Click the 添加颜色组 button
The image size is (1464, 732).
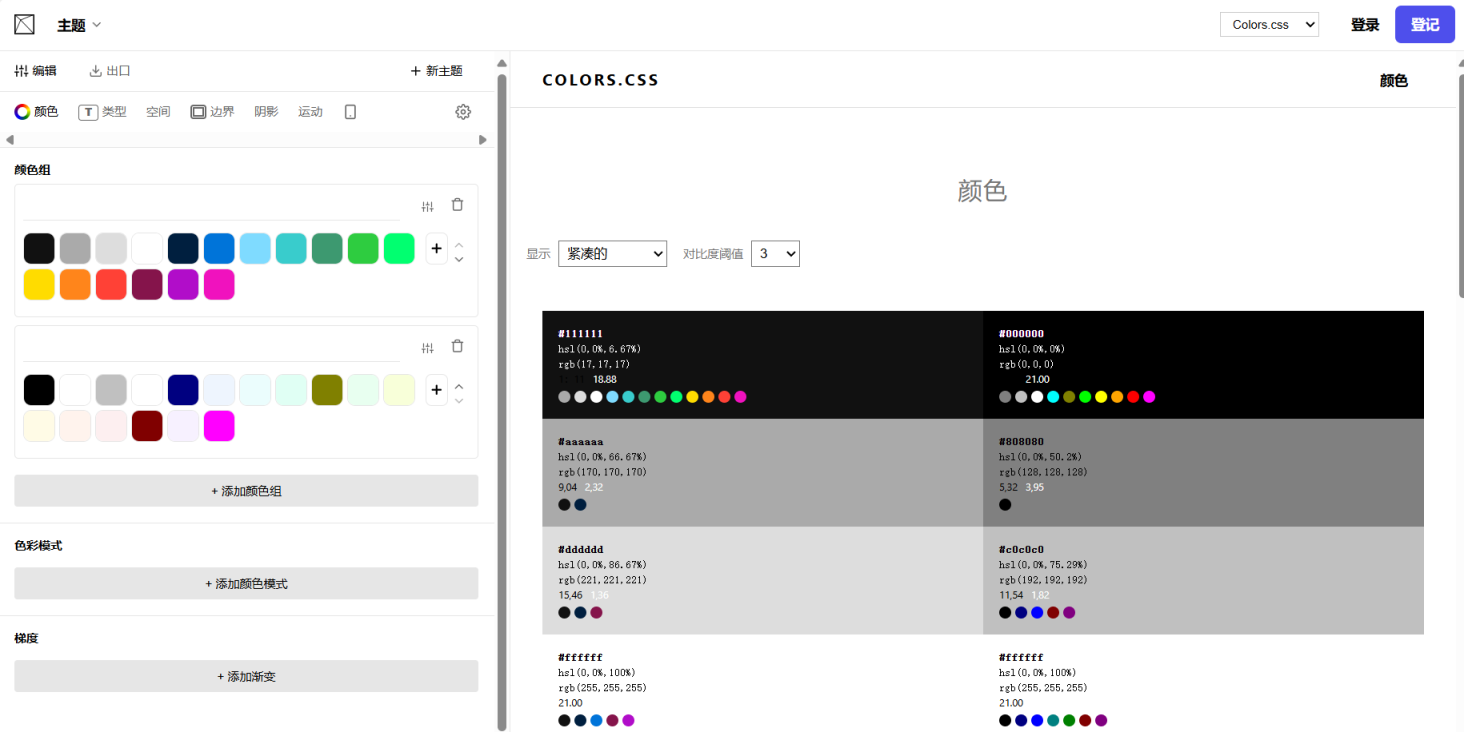point(245,490)
